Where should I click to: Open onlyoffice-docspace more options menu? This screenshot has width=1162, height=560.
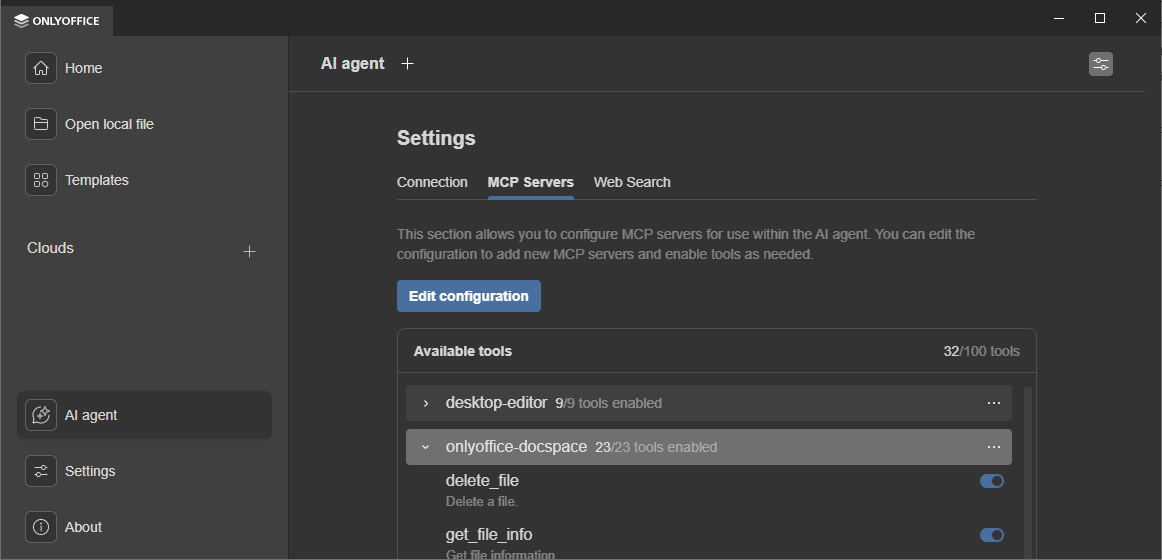click(x=993, y=447)
